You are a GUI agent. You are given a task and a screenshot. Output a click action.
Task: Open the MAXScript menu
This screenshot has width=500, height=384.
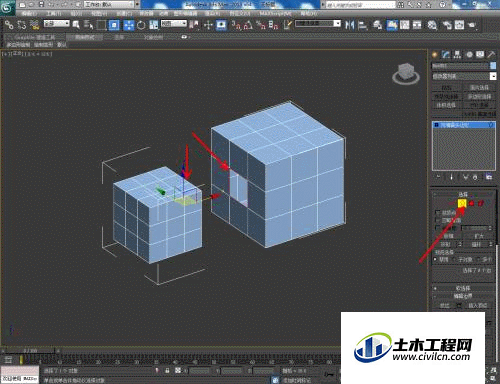pyautogui.click(x=276, y=14)
